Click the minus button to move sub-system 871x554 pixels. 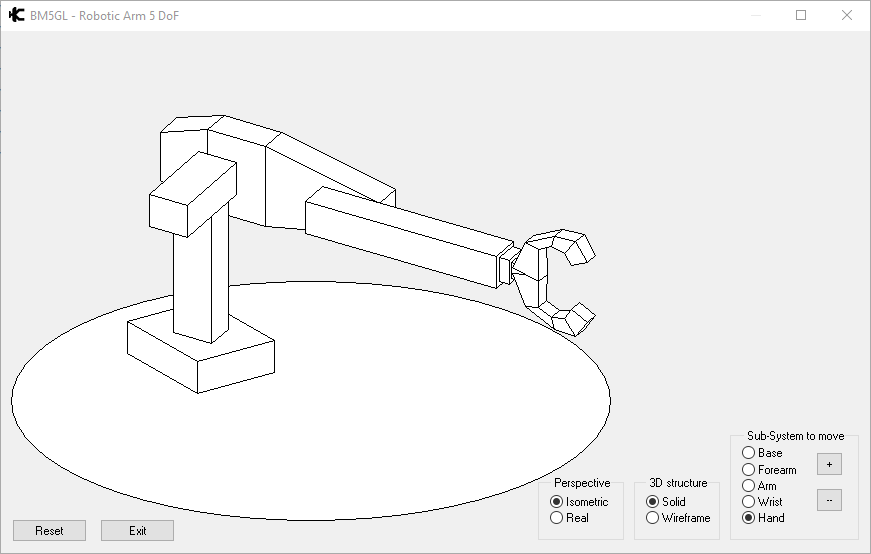point(829,500)
